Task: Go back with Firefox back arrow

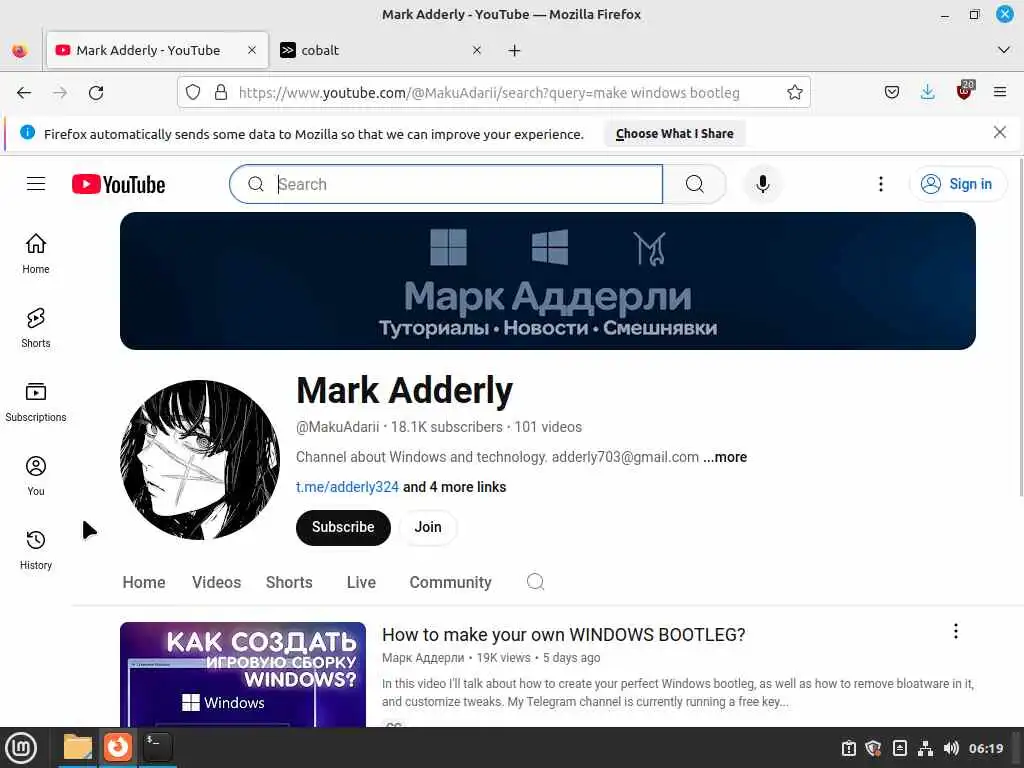Action: (24, 93)
